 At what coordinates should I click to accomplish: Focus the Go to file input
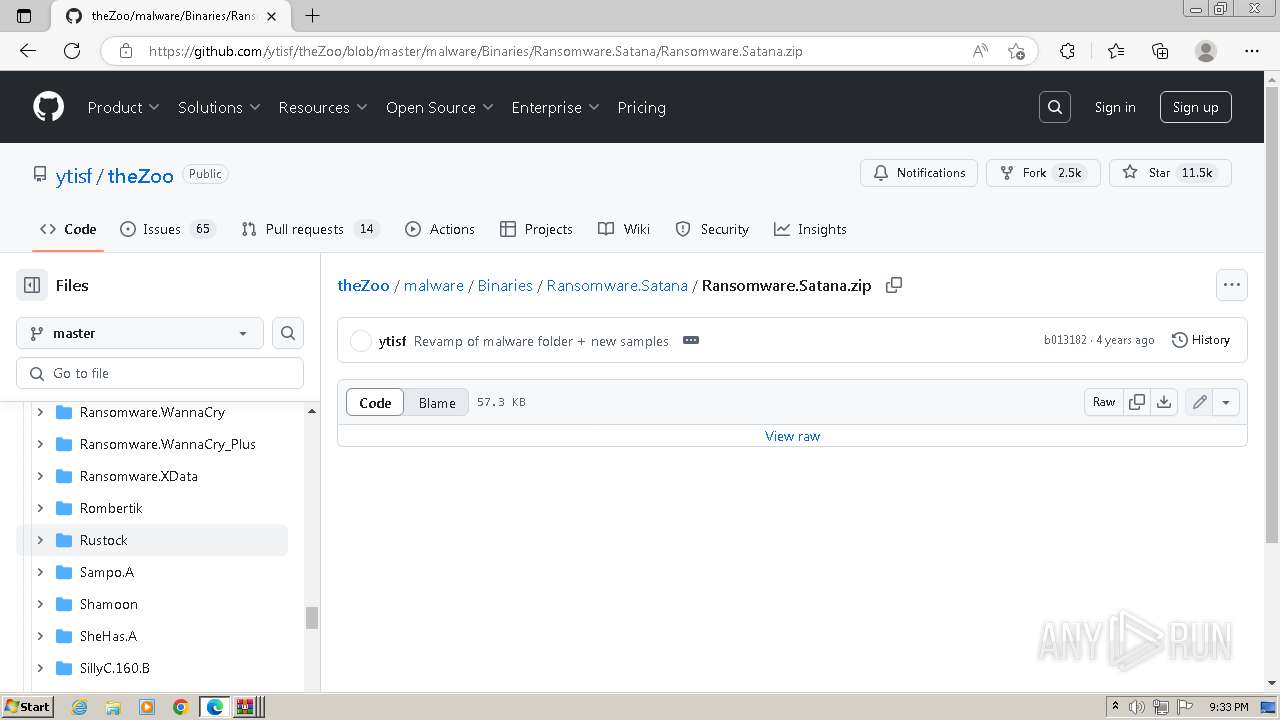[x=160, y=373]
